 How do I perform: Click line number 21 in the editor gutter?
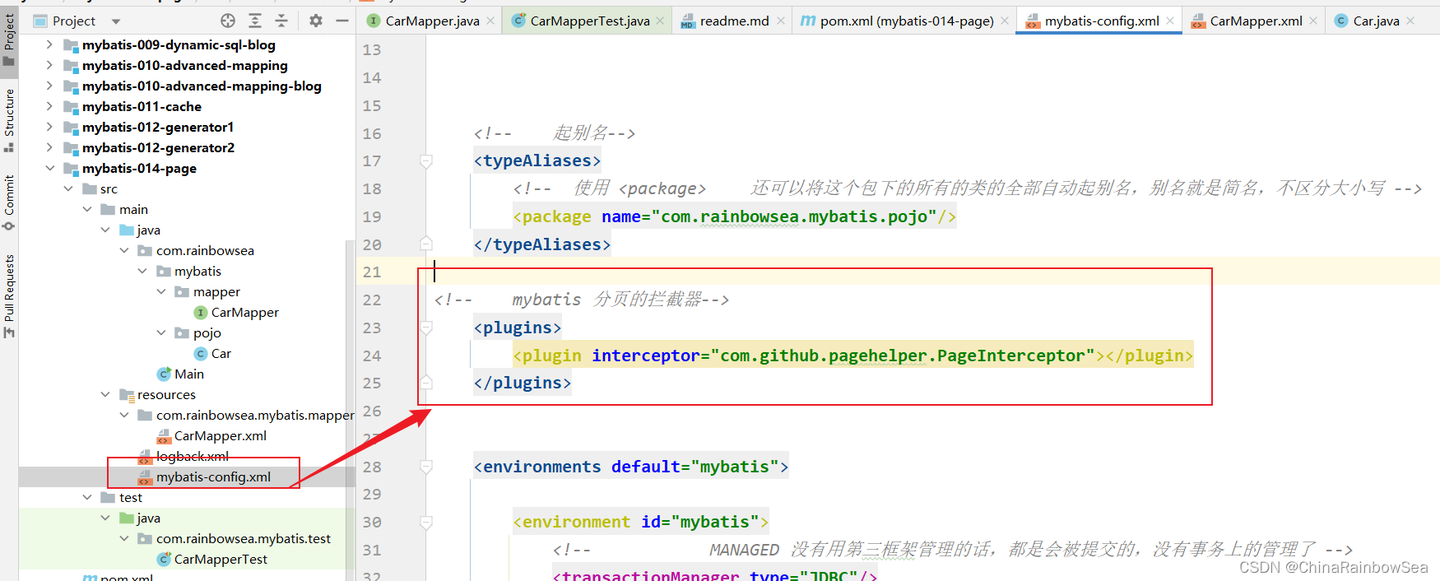pos(372,271)
